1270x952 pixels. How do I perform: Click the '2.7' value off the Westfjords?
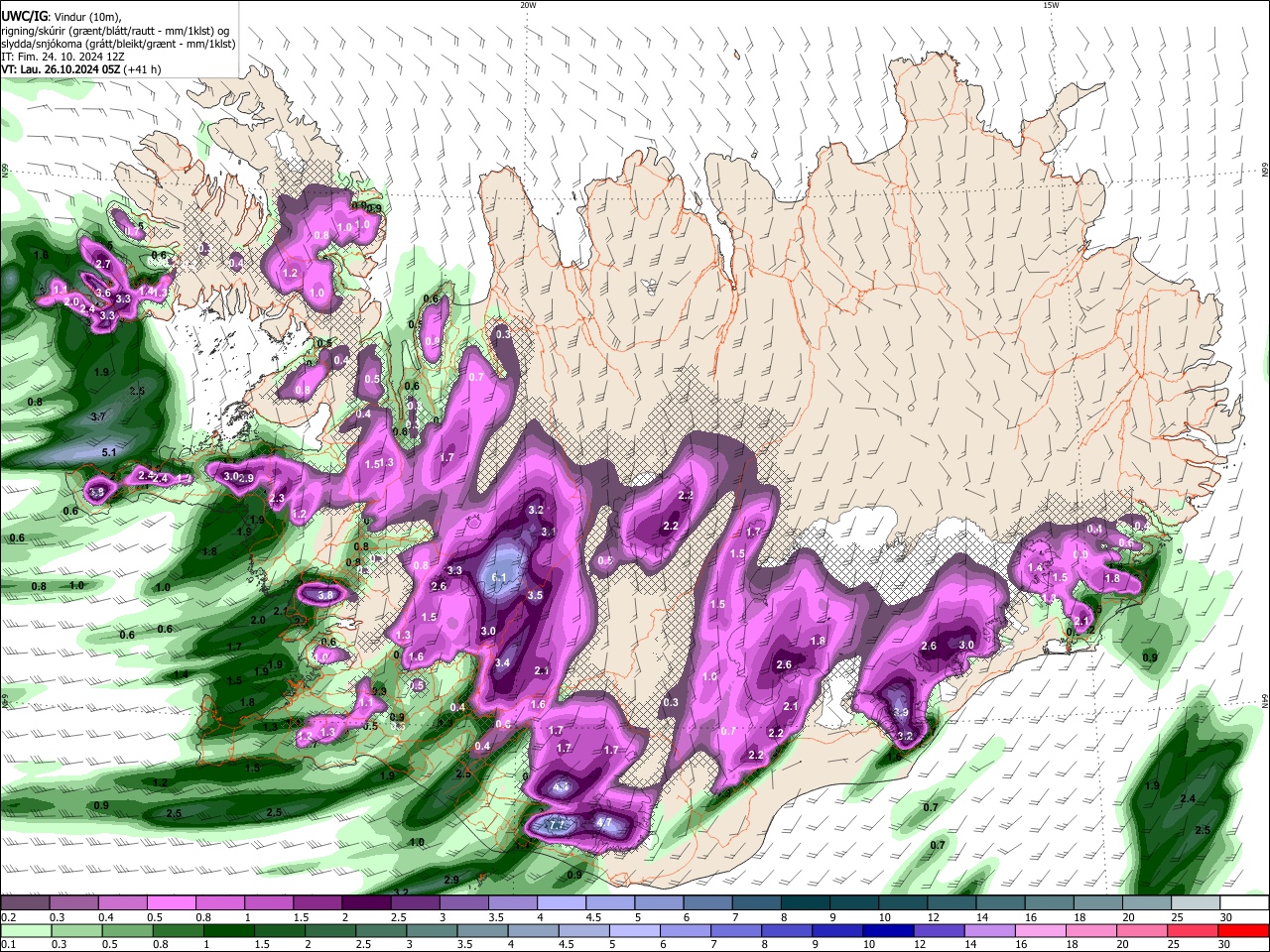103,264
